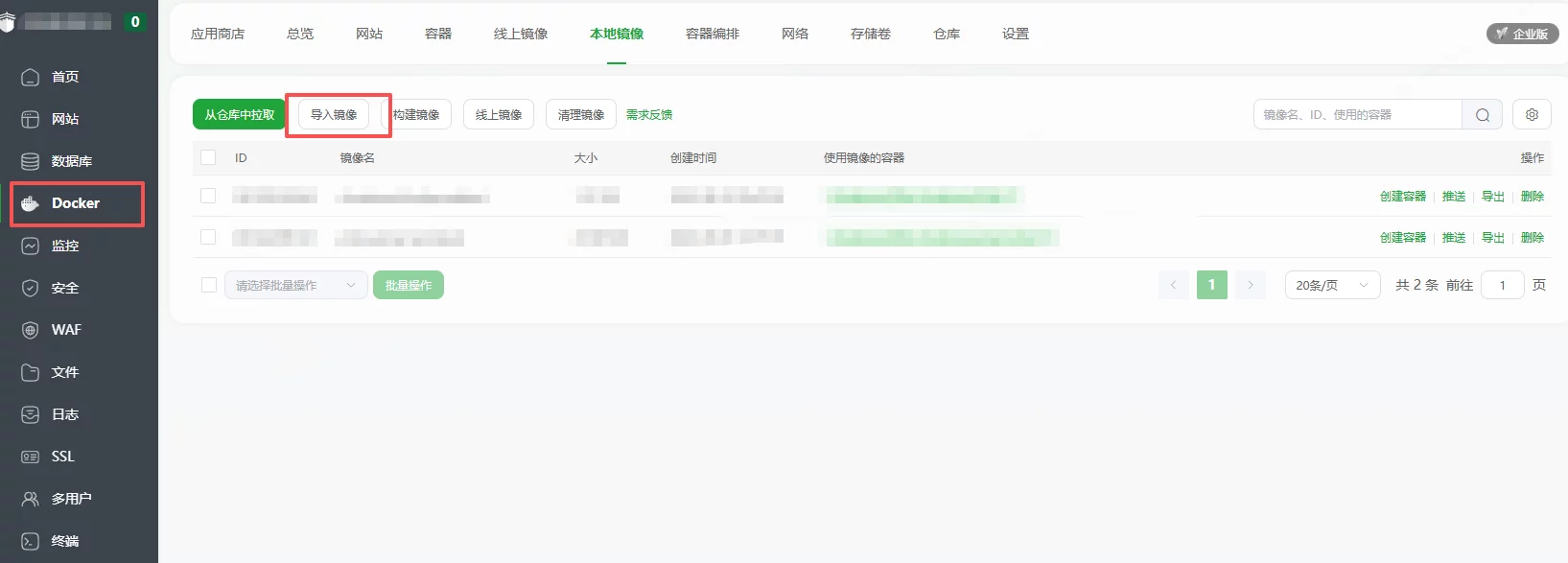
Task: Toggle the select-all header checkbox
Action: tap(208, 157)
